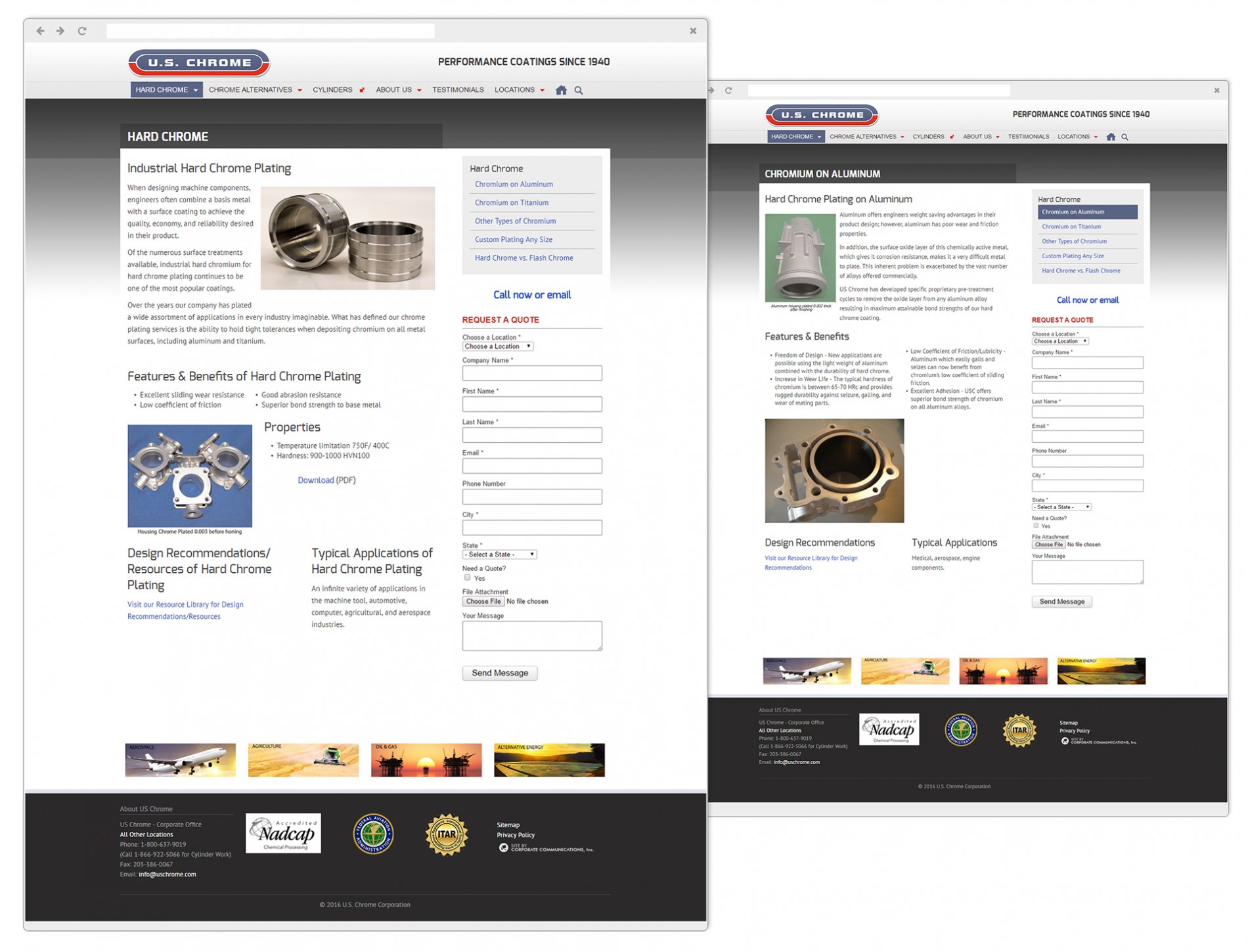The height and width of the screenshot is (952, 1248).
Task: Click Send Message button in right window
Action: pos(1061,602)
